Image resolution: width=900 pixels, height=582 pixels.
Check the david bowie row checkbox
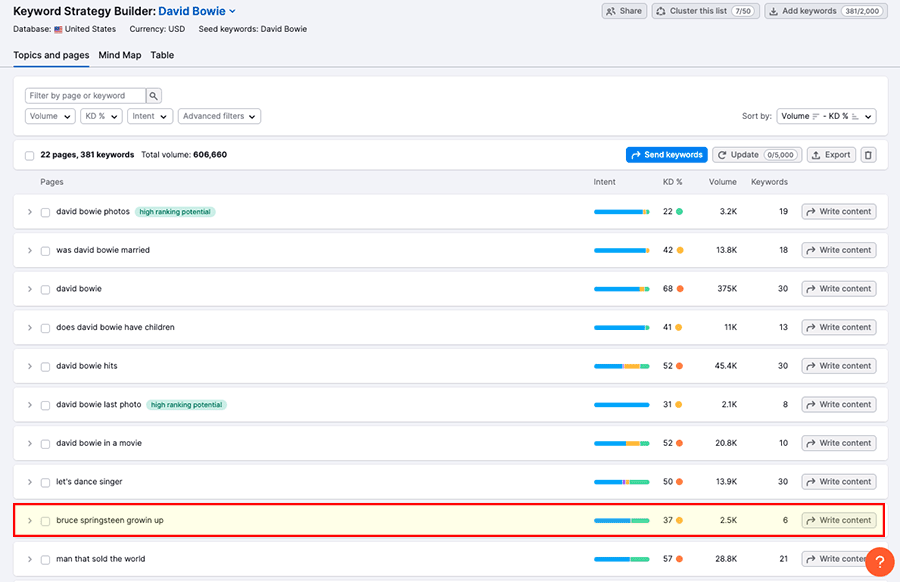[45, 289]
